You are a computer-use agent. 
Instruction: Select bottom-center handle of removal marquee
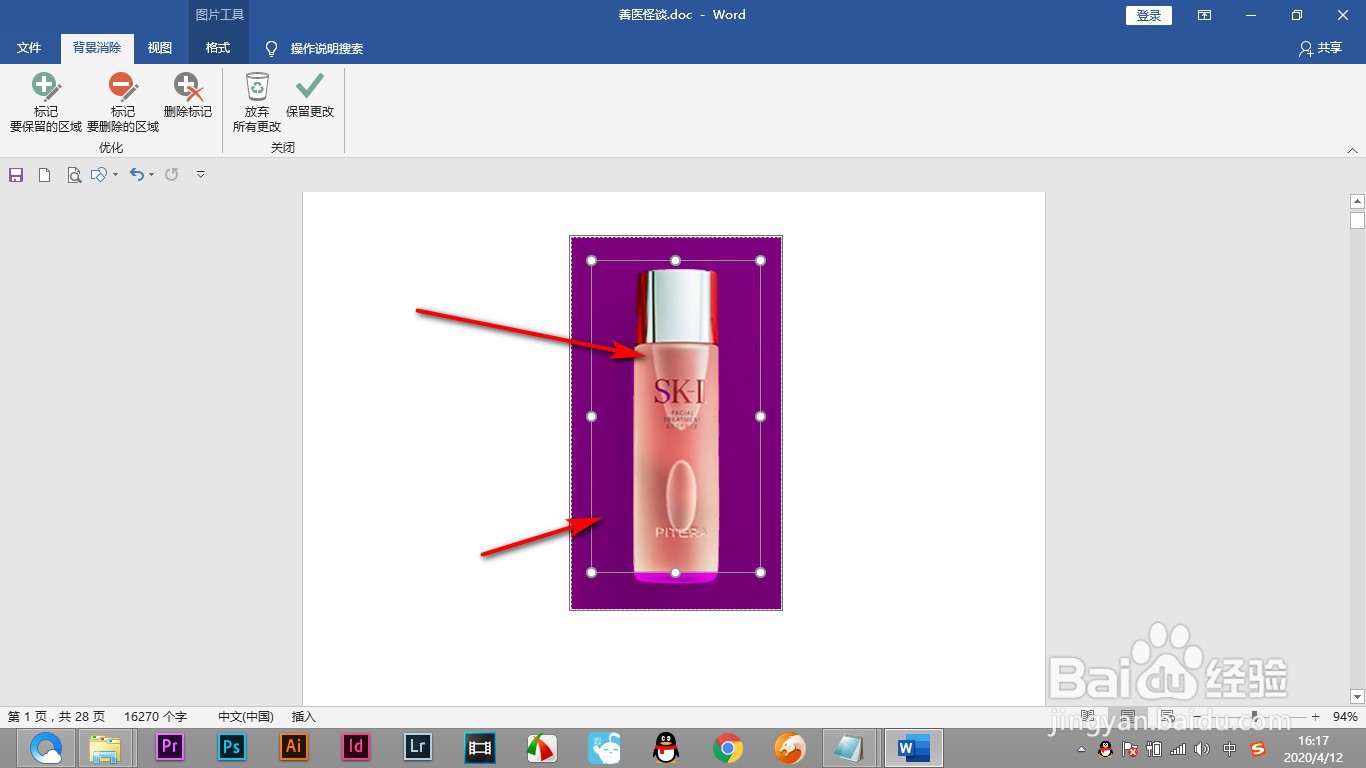pyautogui.click(x=676, y=572)
